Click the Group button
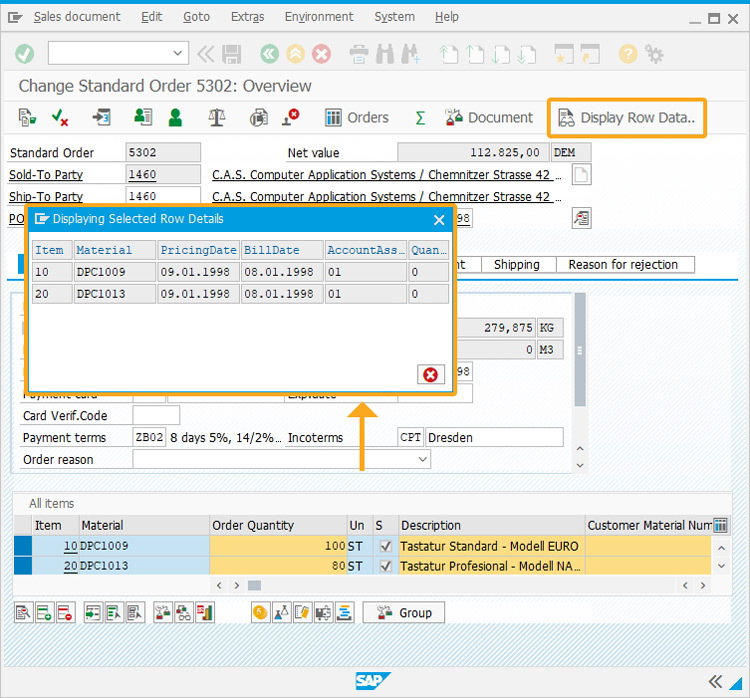 404,613
